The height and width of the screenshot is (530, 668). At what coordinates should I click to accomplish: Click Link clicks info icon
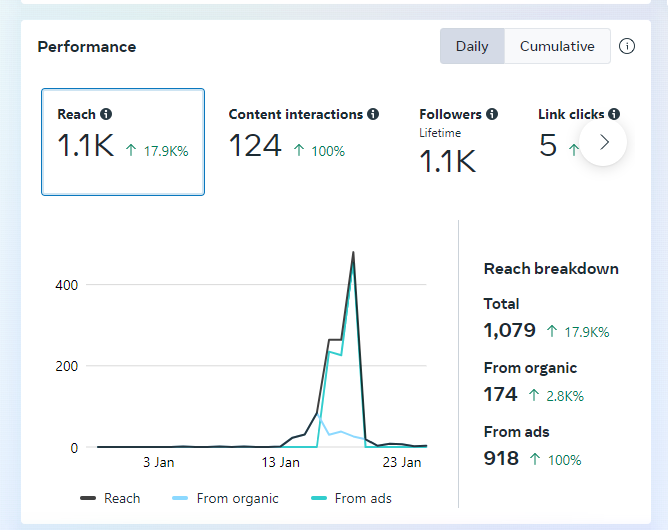pos(614,114)
